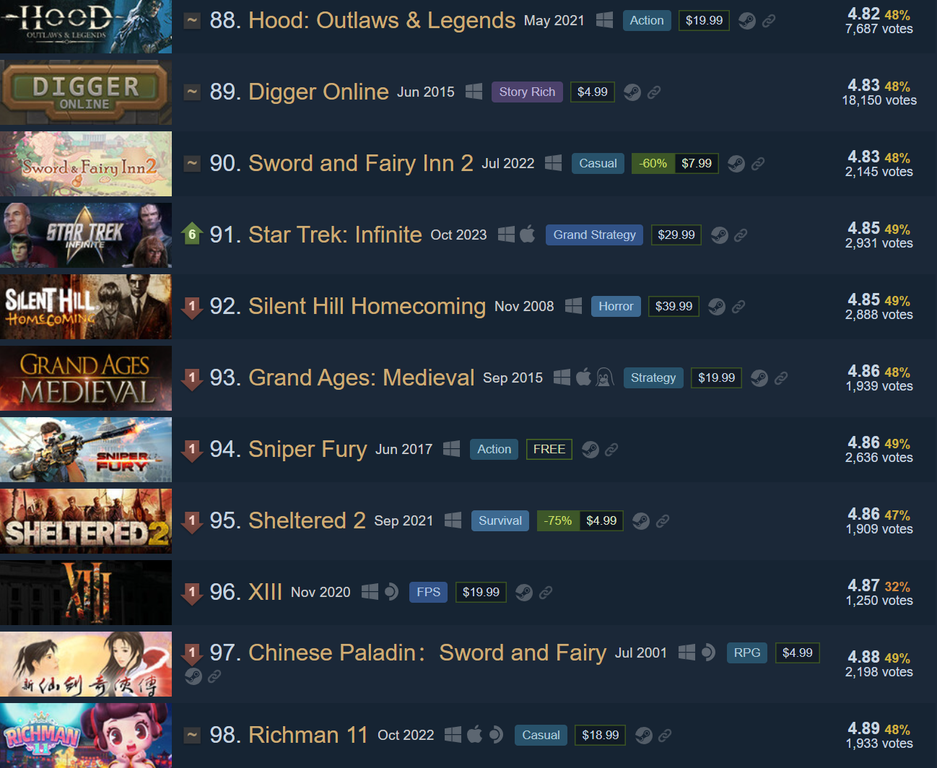This screenshot has height=768, width=937.
Task: Click Steam icon next to Star Trek: Infinite
Action: 719,235
